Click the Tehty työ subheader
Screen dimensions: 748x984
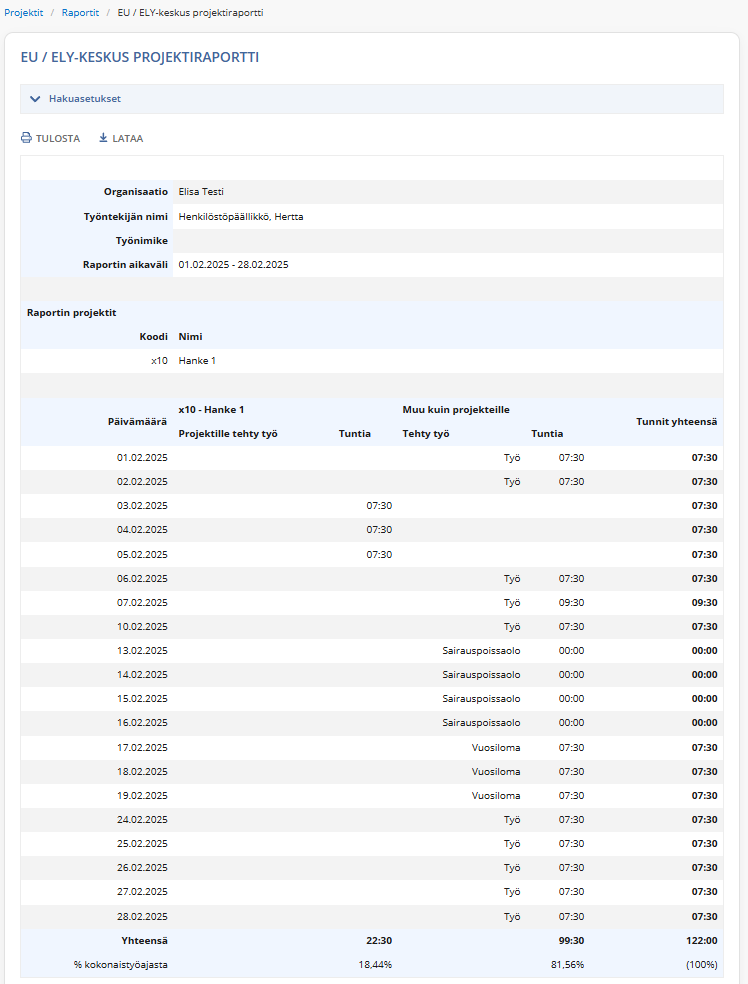tap(426, 434)
